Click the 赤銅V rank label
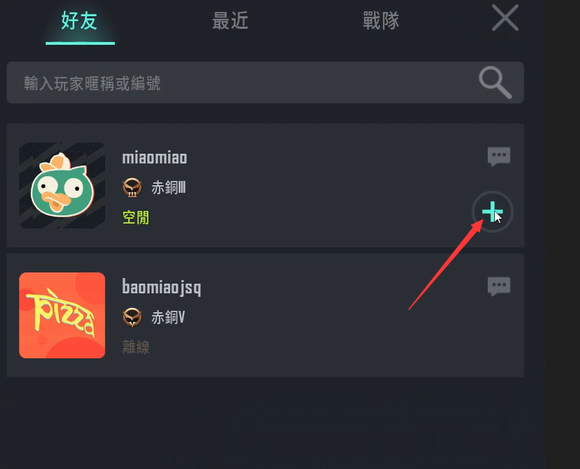 [168, 317]
